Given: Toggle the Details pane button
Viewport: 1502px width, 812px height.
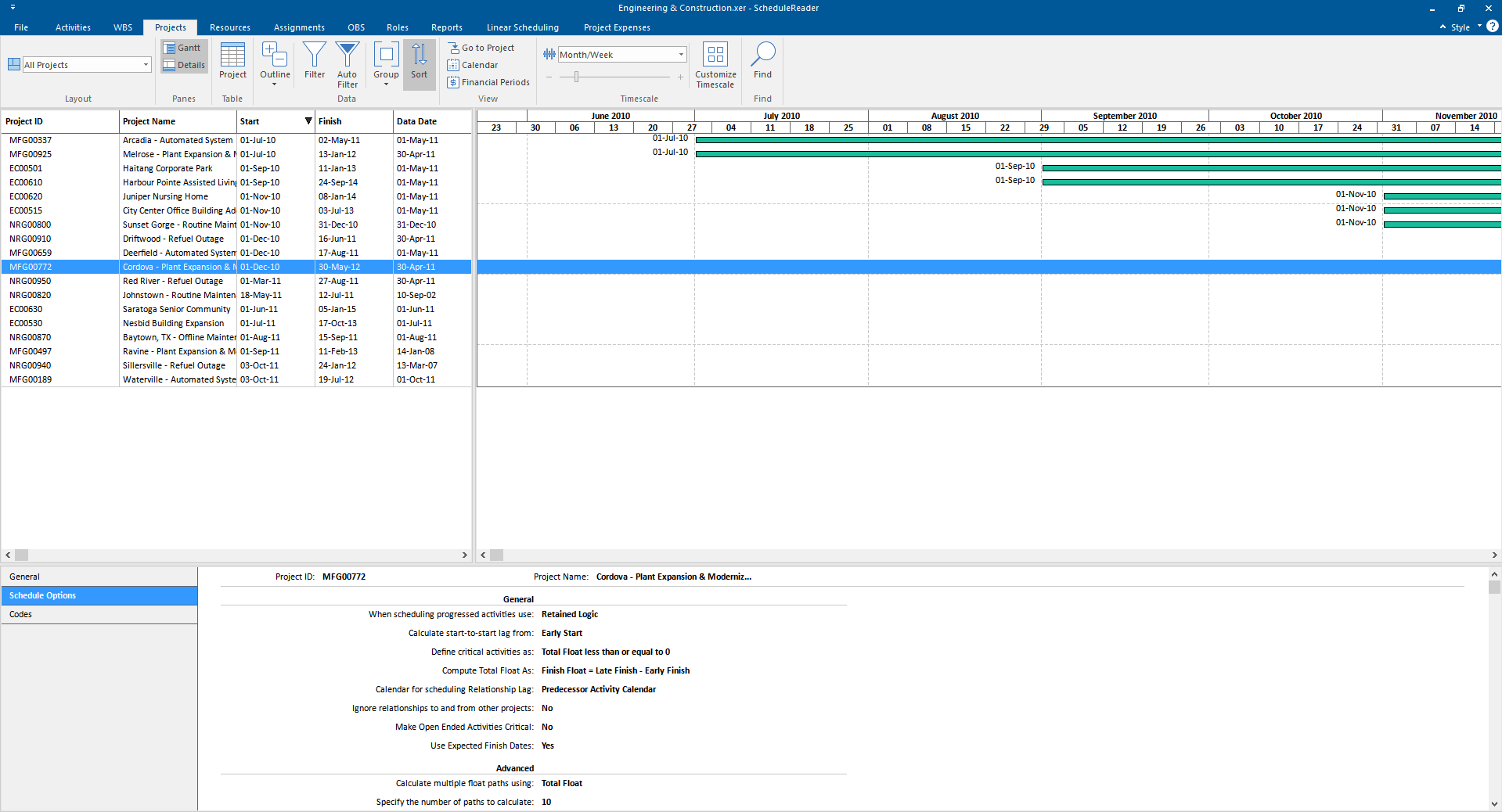Looking at the screenshot, I should [183, 65].
